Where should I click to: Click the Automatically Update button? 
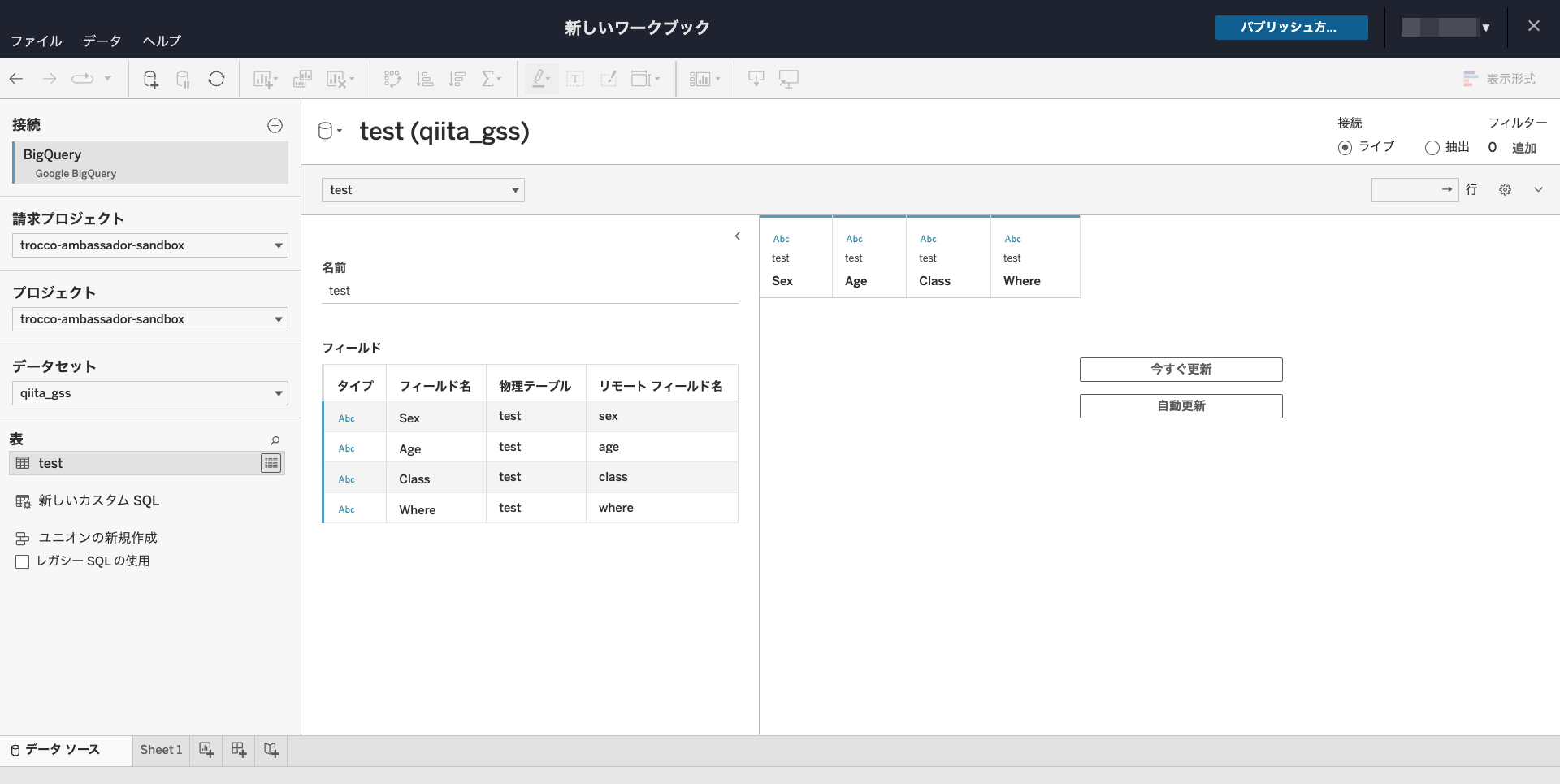coord(1181,406)
